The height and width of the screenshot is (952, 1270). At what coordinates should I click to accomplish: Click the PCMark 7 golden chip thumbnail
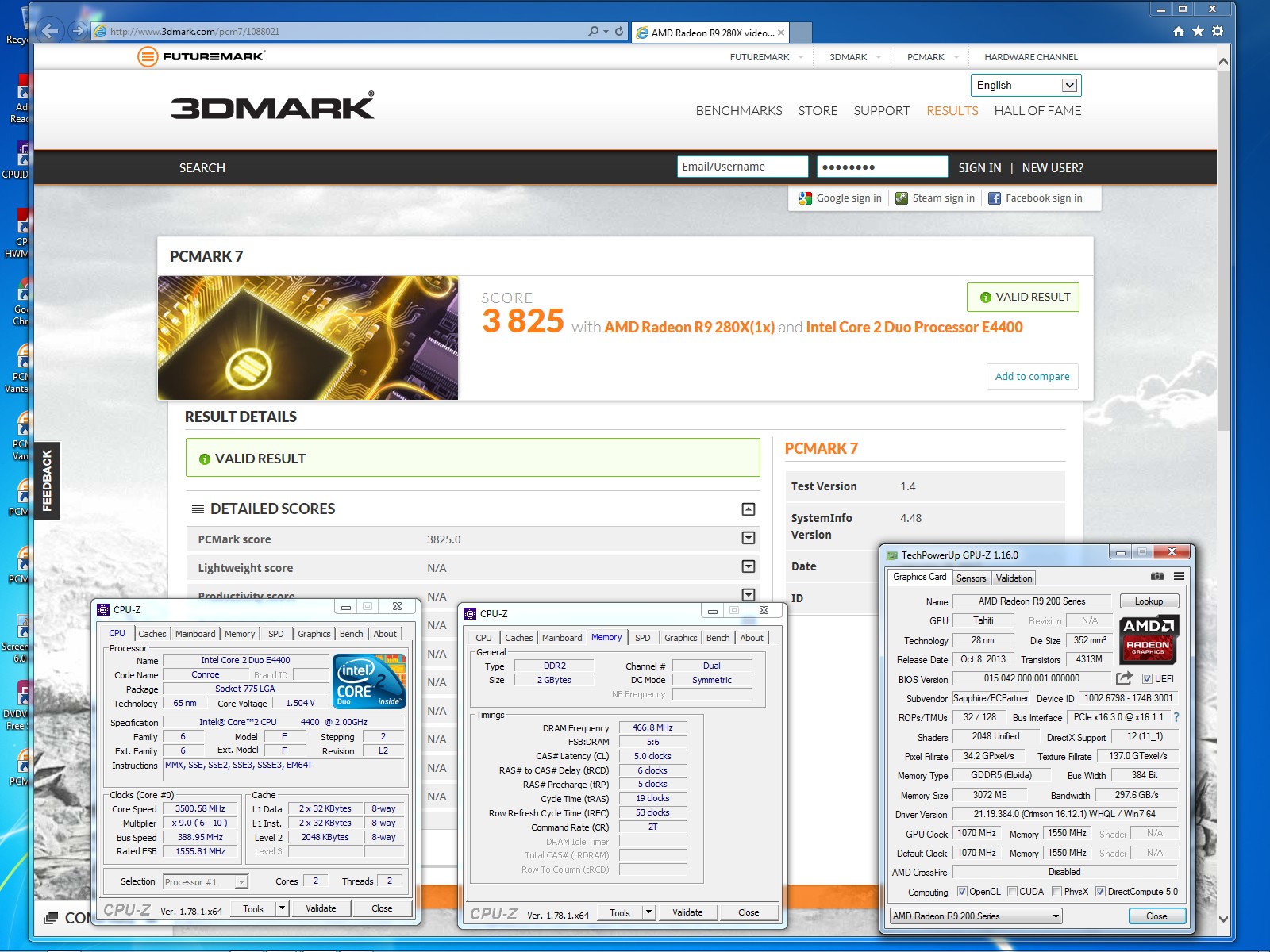click(308, 338)
